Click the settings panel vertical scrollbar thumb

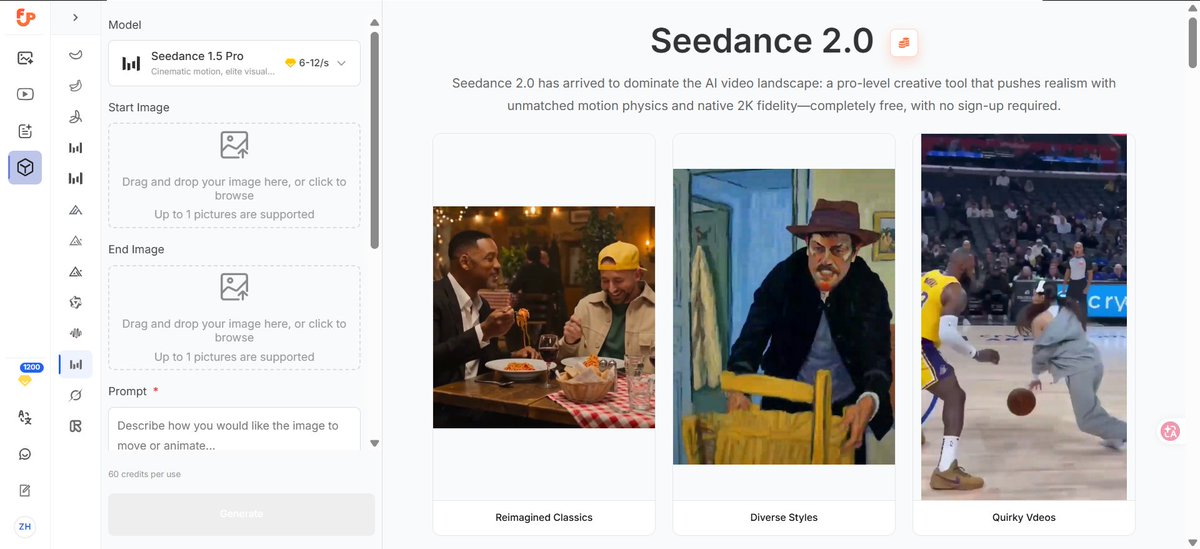[375, 140]
